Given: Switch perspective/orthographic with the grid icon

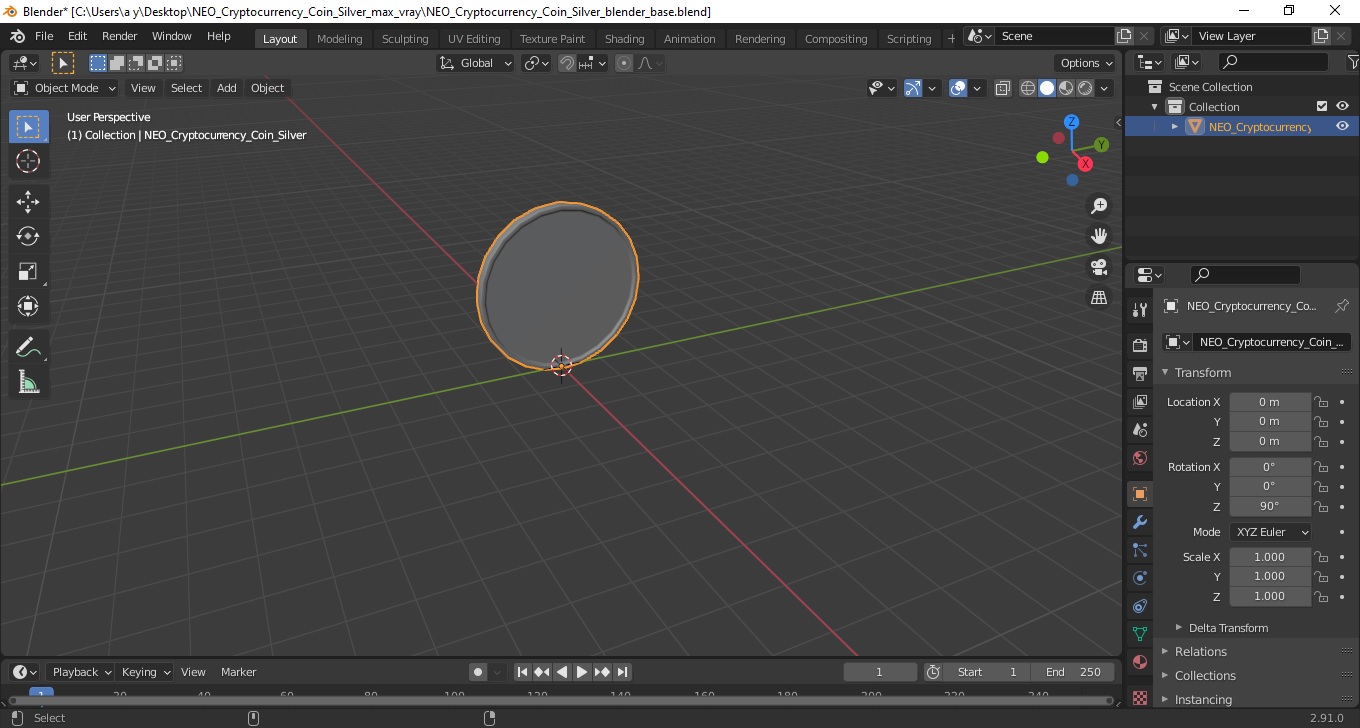Looking at the screenshot, I should pyautogui.click(x=1099, y=298).
